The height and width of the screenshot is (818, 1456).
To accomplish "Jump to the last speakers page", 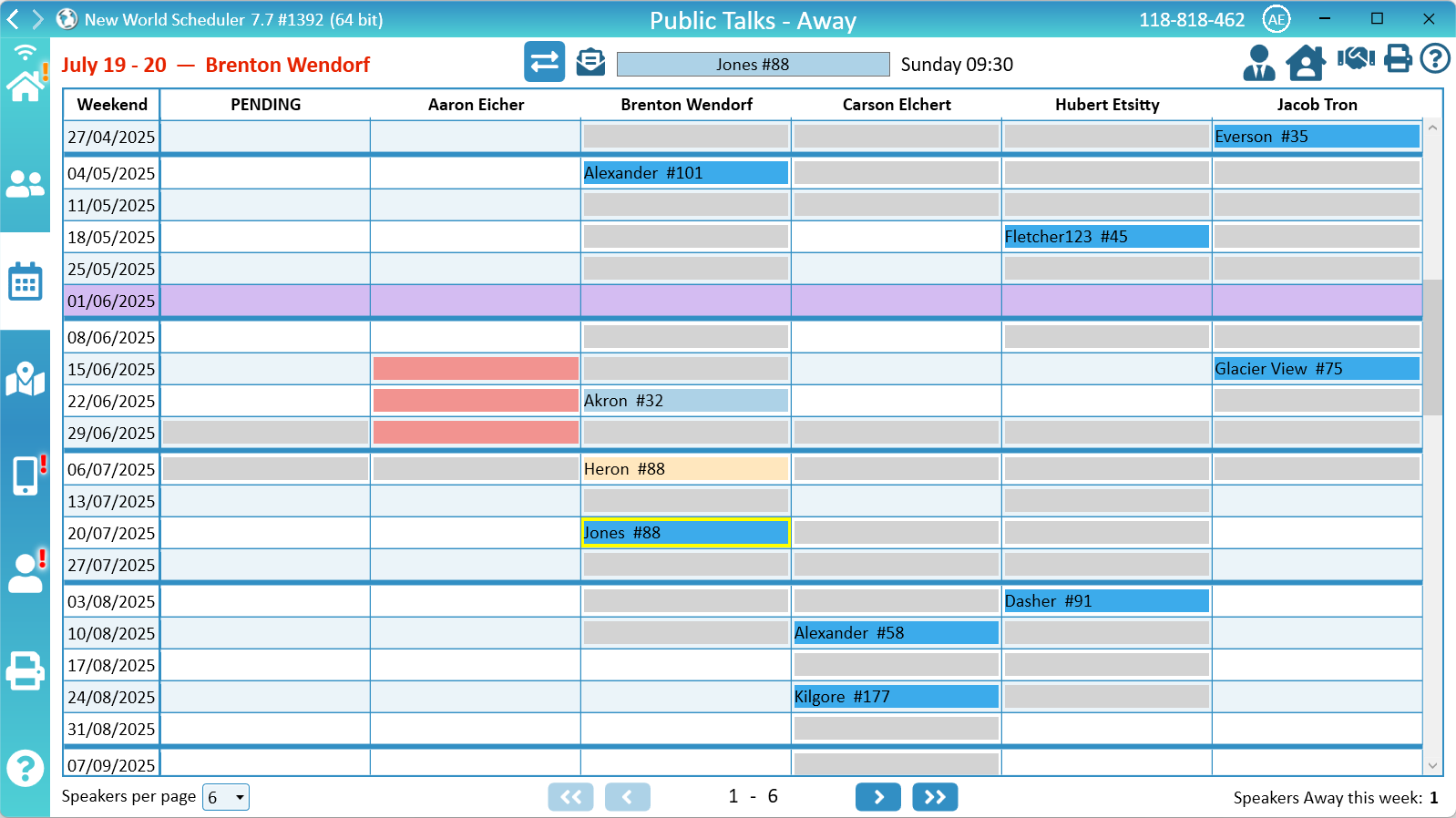I will pos(935,797).
